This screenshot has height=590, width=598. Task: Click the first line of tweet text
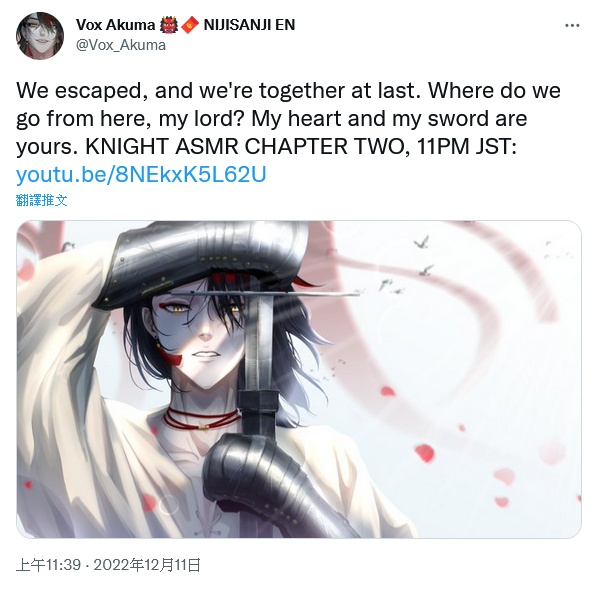coord(288,91)
